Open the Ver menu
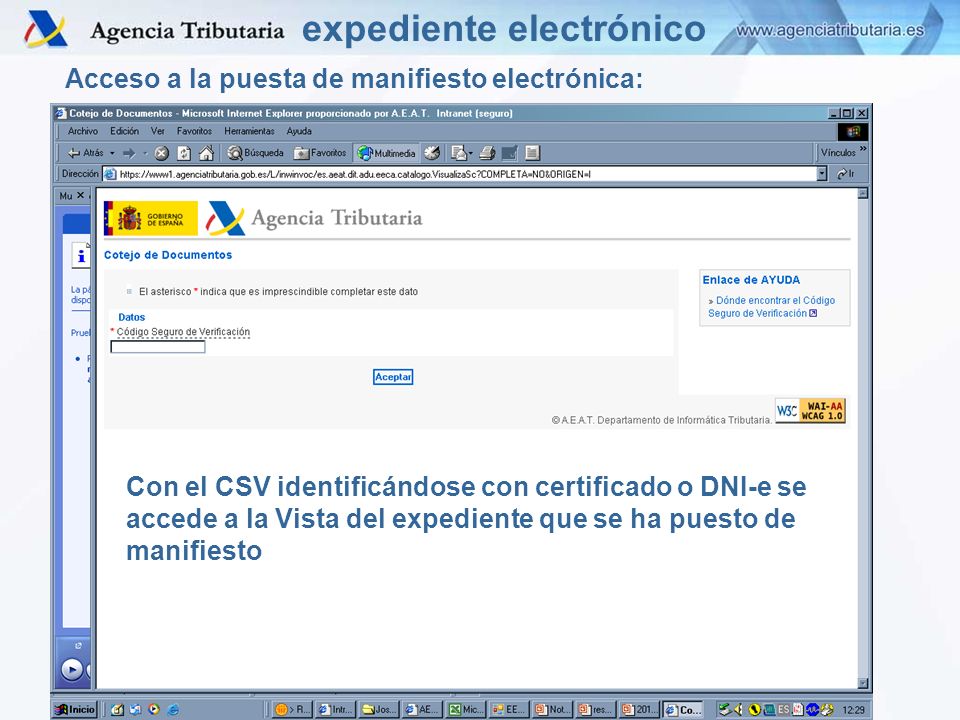This screenshot has width=960, height=720. [158, 131]
